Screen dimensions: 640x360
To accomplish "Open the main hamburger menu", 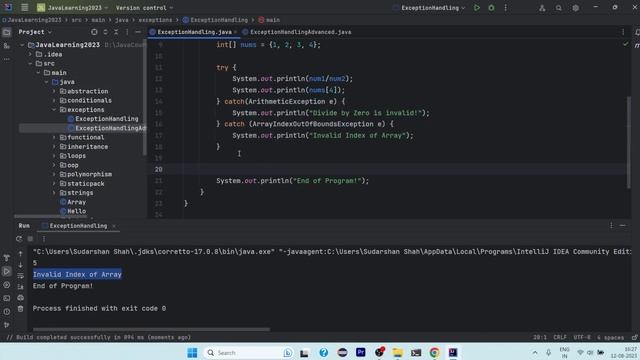I will pos(24,7).
